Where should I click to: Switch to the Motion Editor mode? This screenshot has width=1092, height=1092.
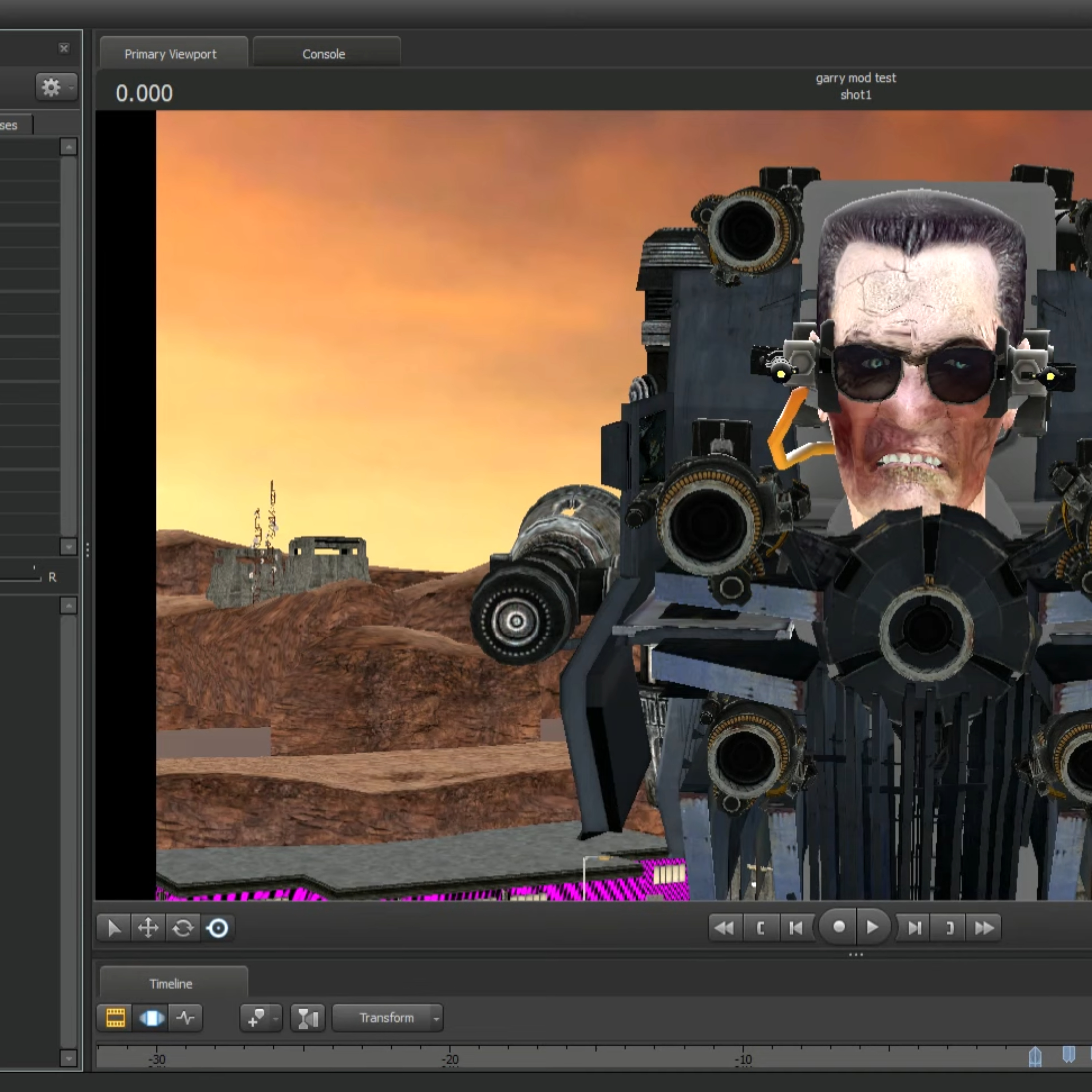(x=151, y=1018)
